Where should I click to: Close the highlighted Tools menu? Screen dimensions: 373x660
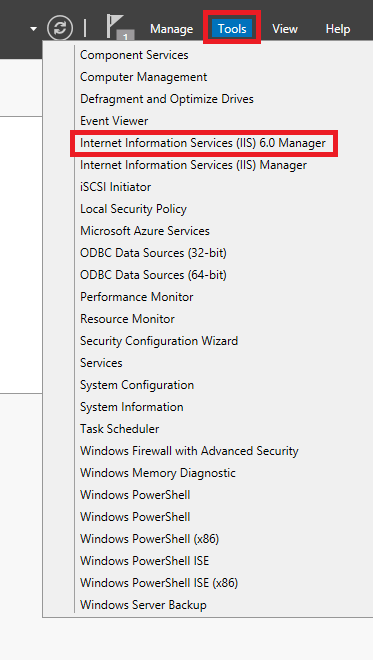point(232,29)
